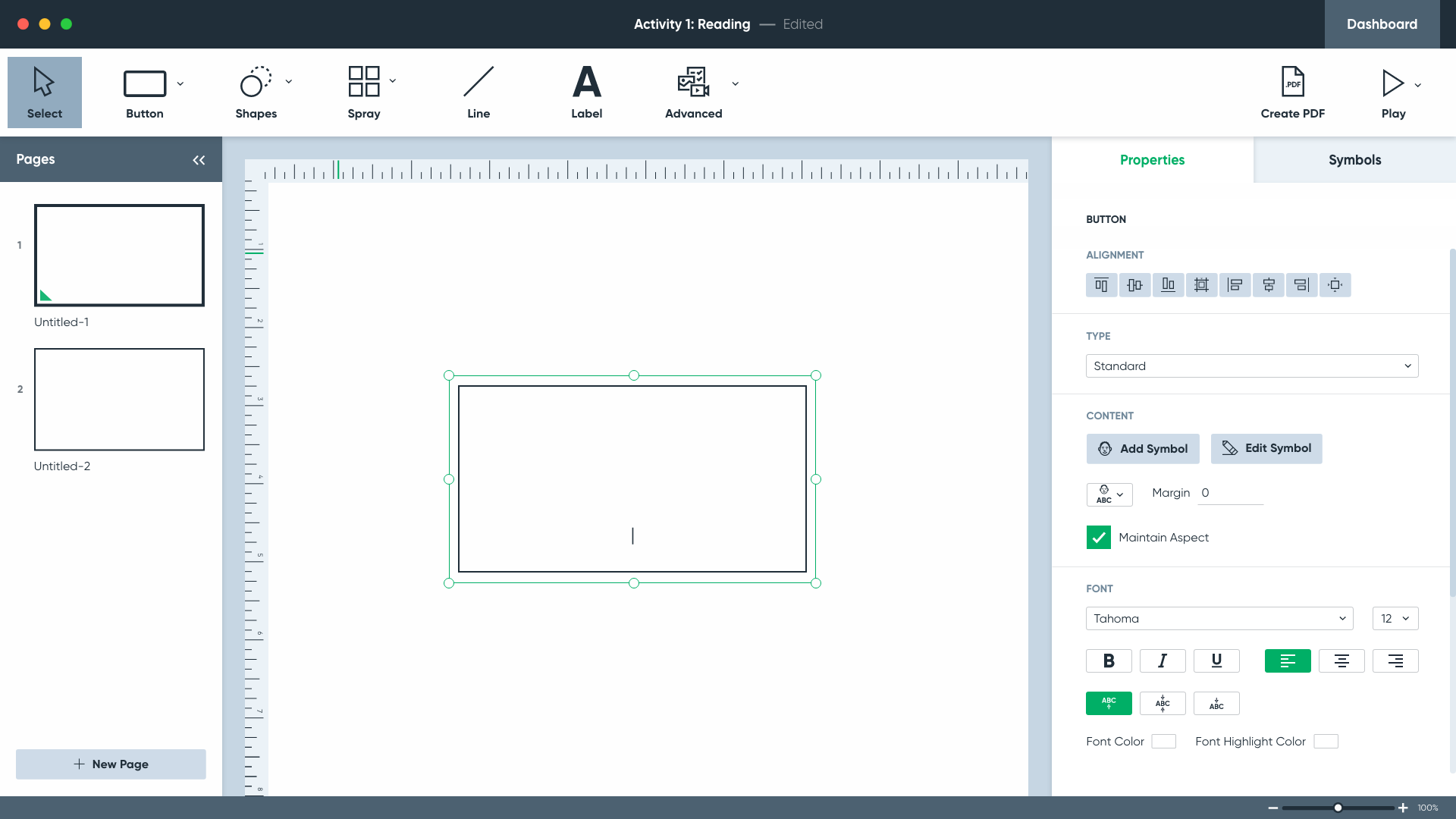Screen dimensions: 1456x819
Task: Open the Tahoma font dropdown
Action: tap(1219, 619)
